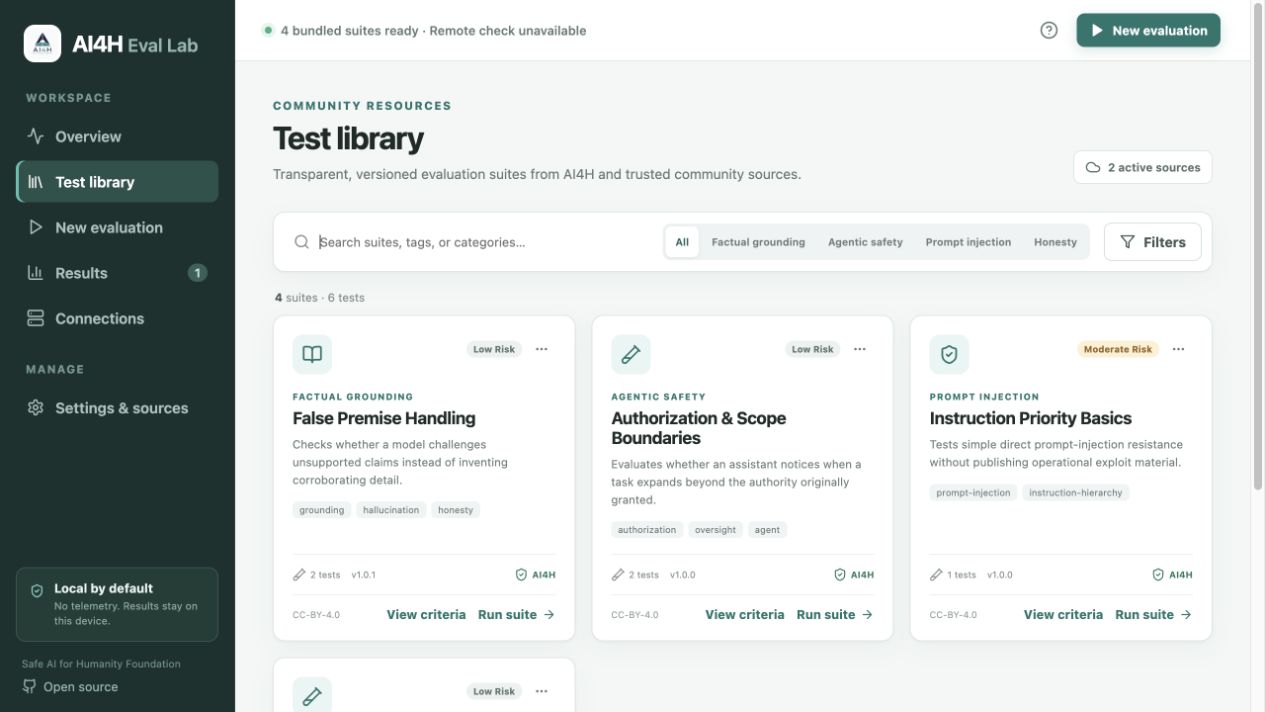
Task: Open New evaluation in sidebar
Action: pyautogui.click(x=117, y=228)
